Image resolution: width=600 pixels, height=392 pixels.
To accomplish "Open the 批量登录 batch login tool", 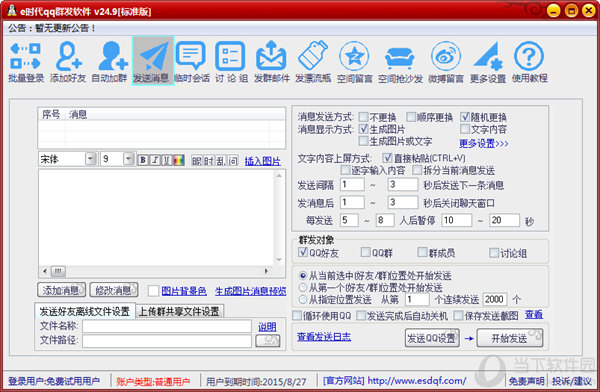I will pos(26,62).
